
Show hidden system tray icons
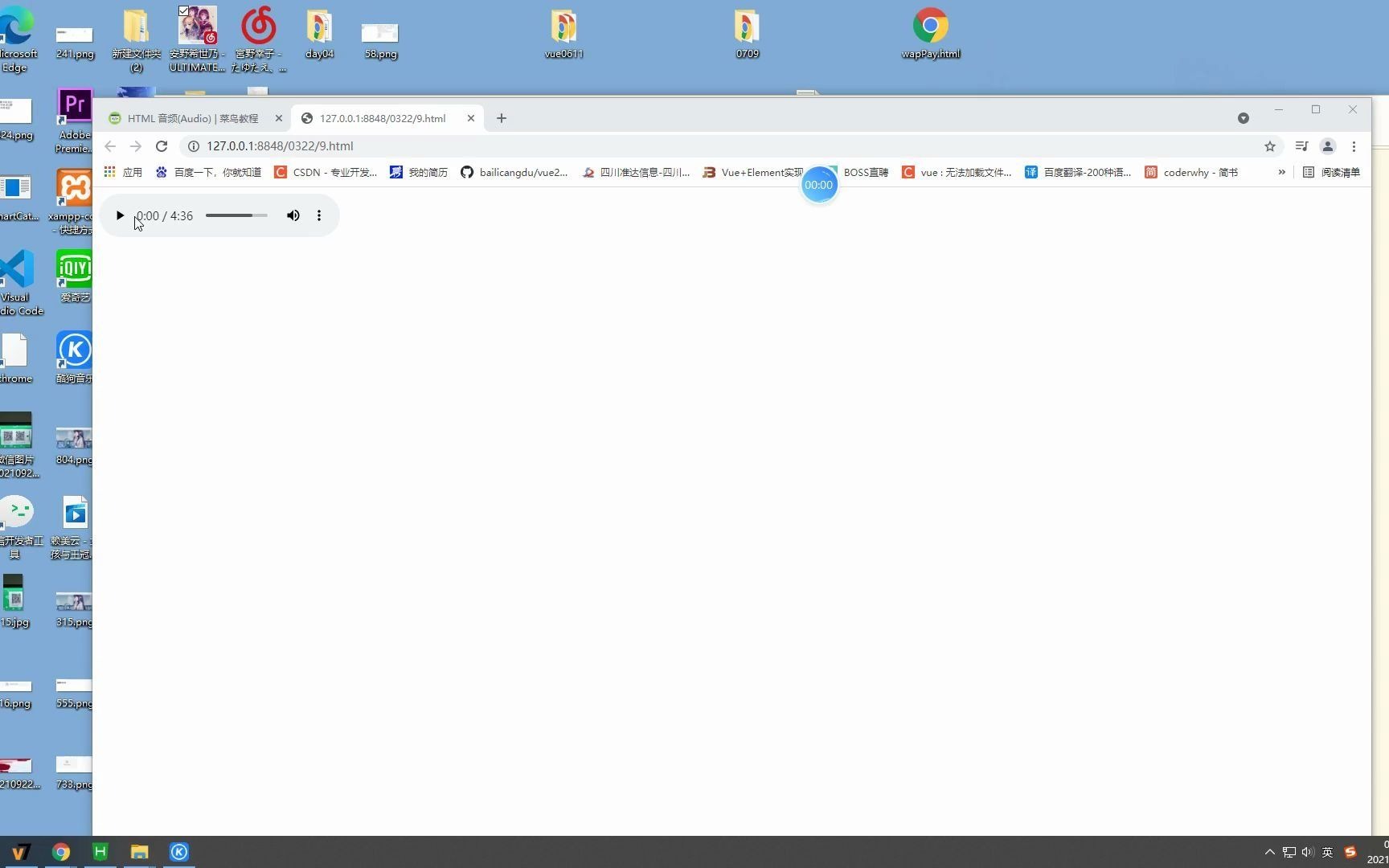(1270, 852)
